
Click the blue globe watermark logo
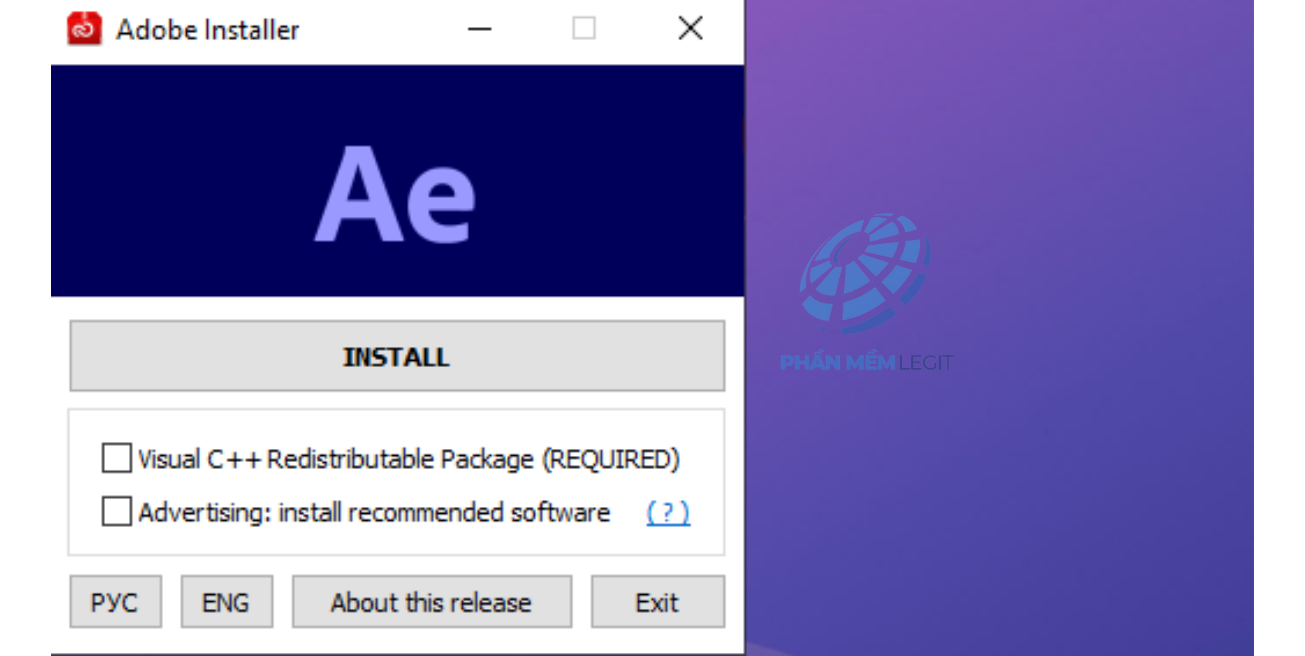[x=865, y=272]
